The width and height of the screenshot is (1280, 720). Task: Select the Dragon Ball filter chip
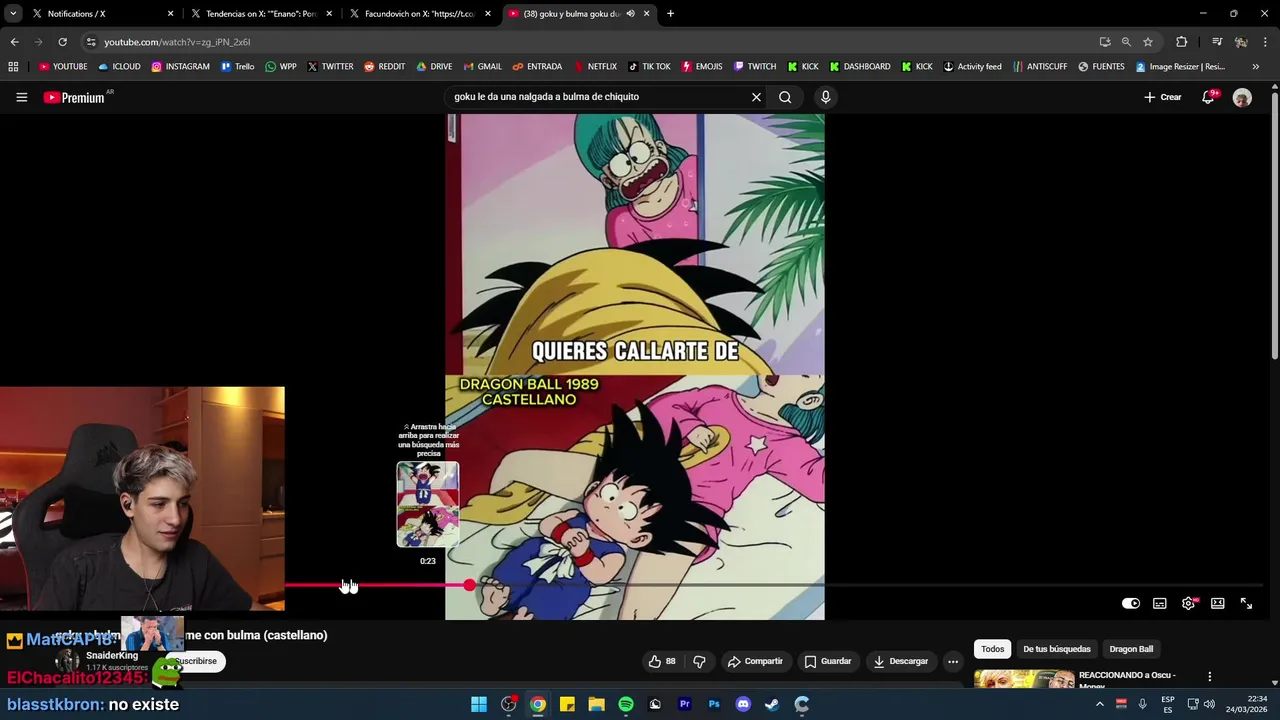click(1131, 649)
